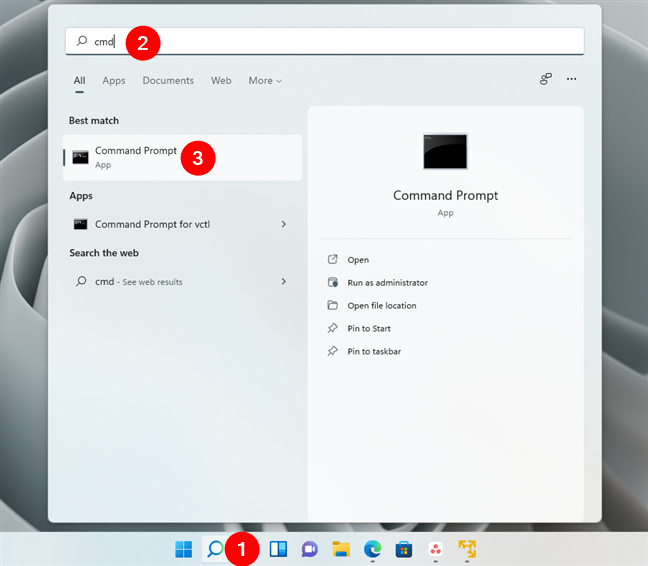Expand Command Prompt for vctl arrow
The width and height of the screenshot is (648, 566).
284,224
